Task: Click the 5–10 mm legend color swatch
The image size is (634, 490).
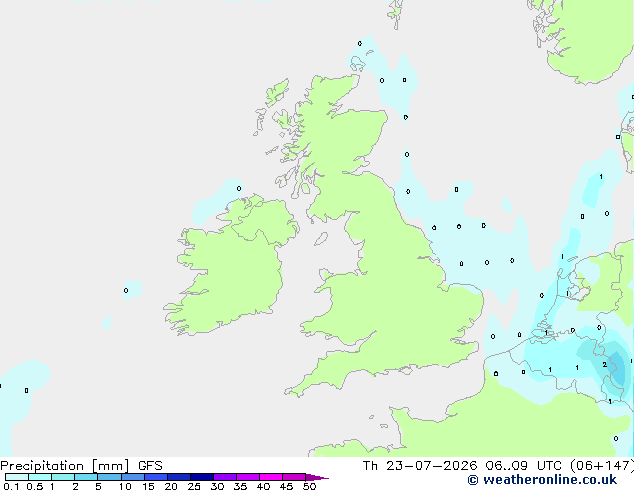Action: coord(109,477)
